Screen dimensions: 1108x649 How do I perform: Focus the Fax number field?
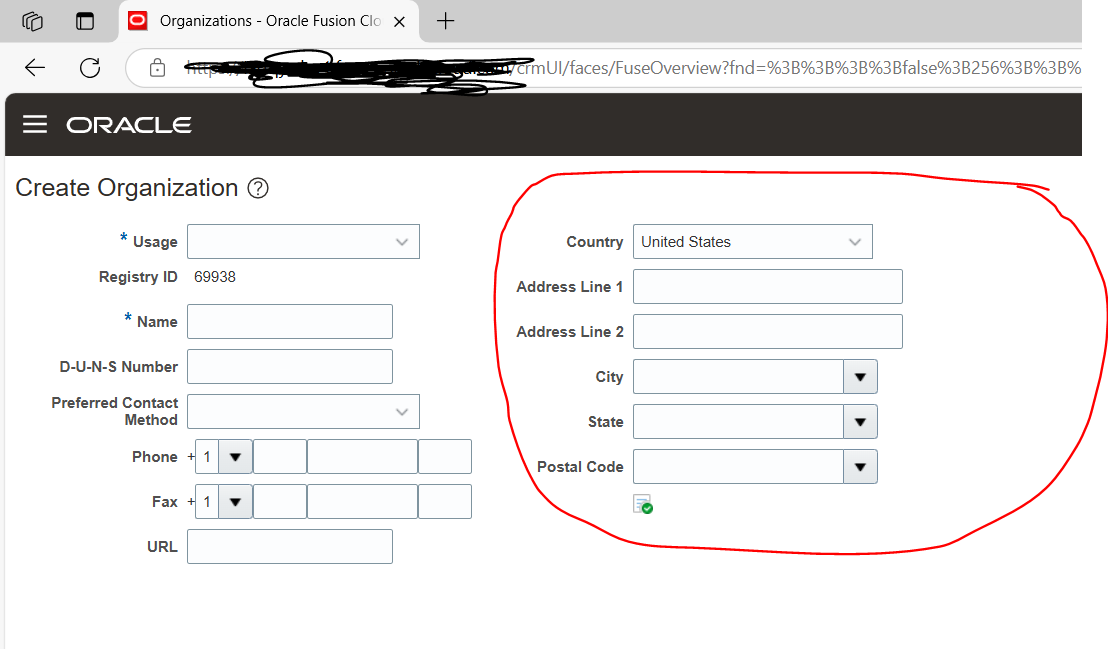tap(363, 502)
